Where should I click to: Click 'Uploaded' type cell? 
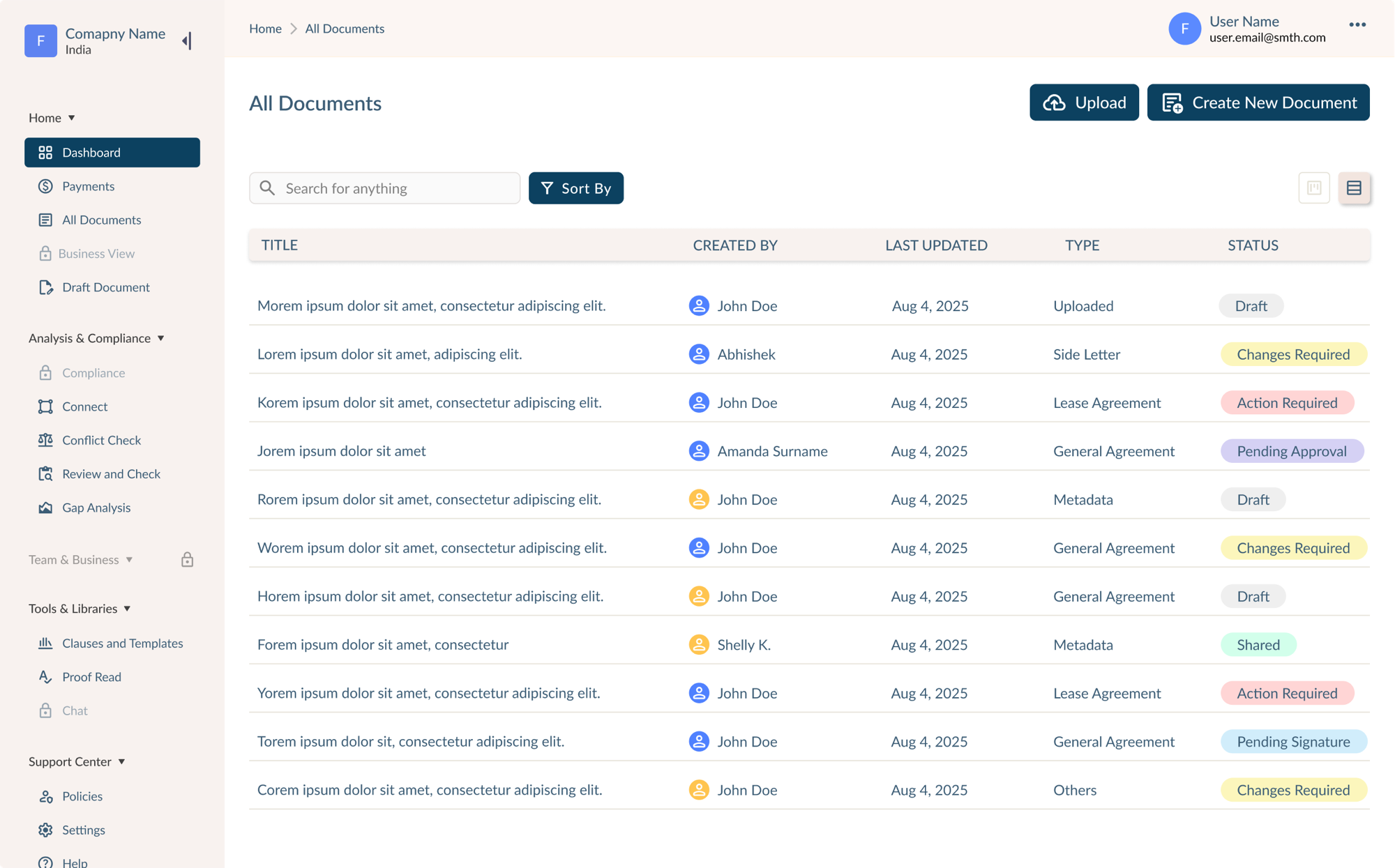click(x=1083, y=306)
